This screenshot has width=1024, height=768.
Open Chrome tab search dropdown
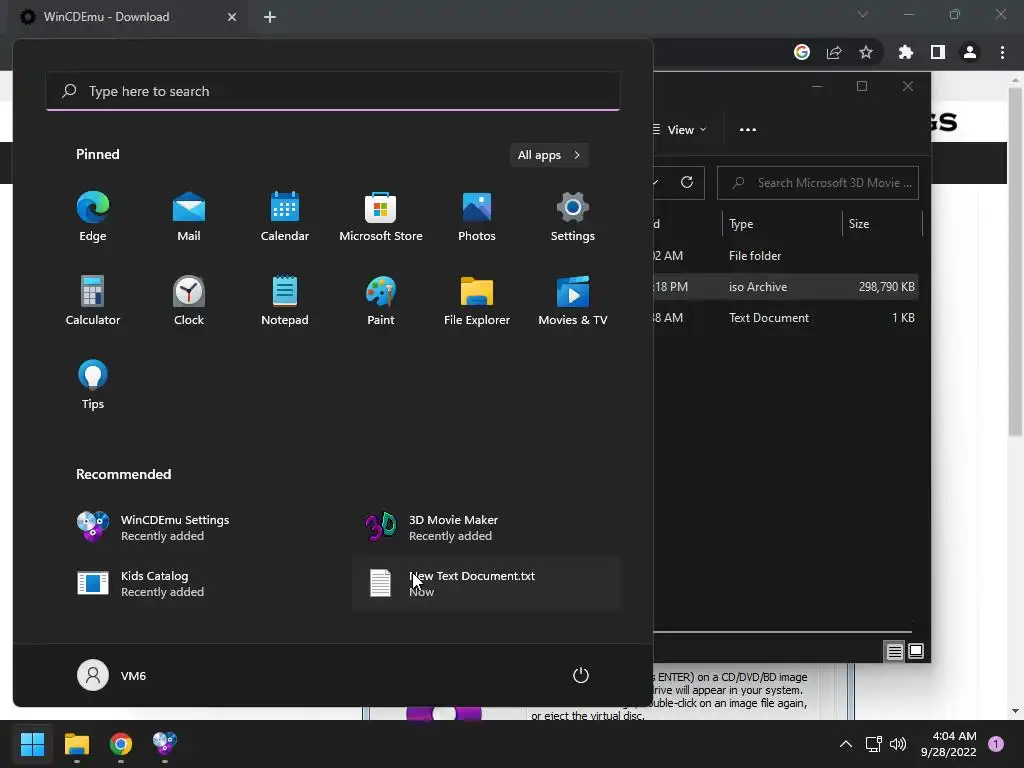tap(863, 14)
